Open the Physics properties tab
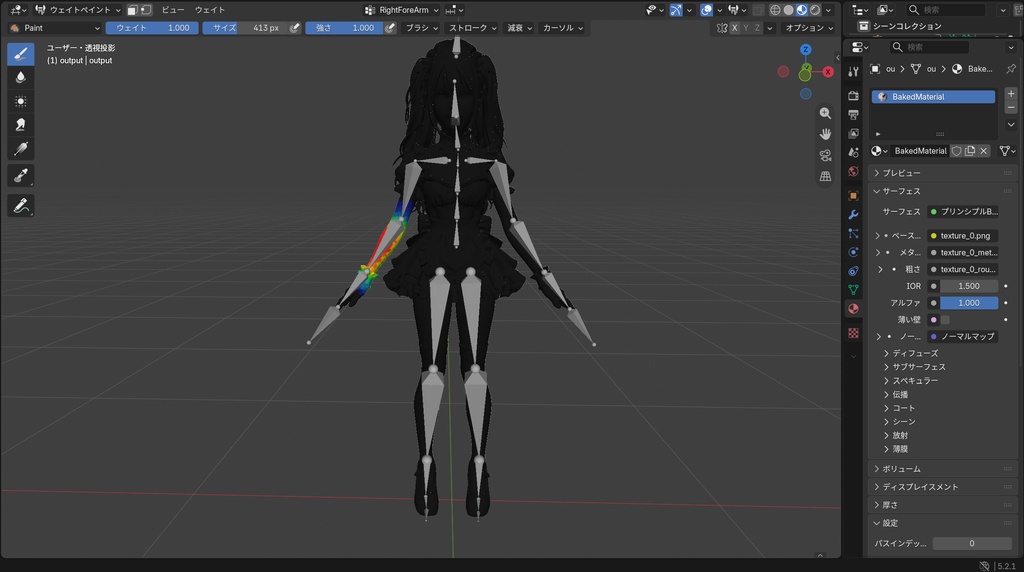This screenshot has width=1024, height=572. click(x=853, y=252)
